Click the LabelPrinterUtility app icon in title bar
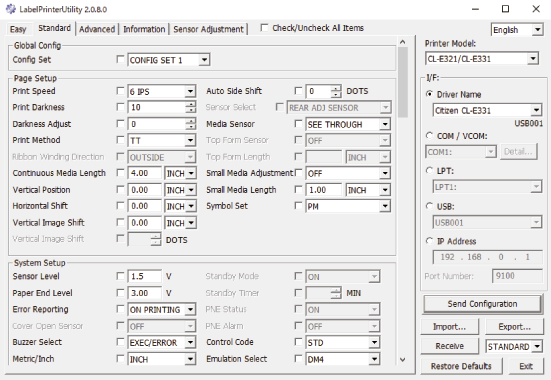 (11, 9)
